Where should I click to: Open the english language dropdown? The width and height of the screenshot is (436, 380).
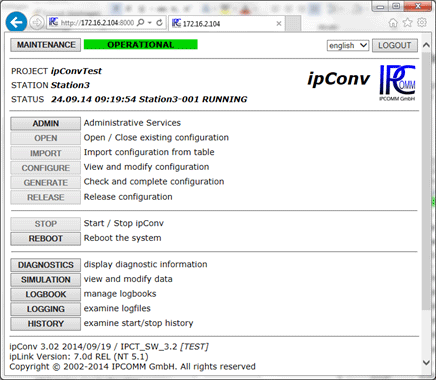348,45
